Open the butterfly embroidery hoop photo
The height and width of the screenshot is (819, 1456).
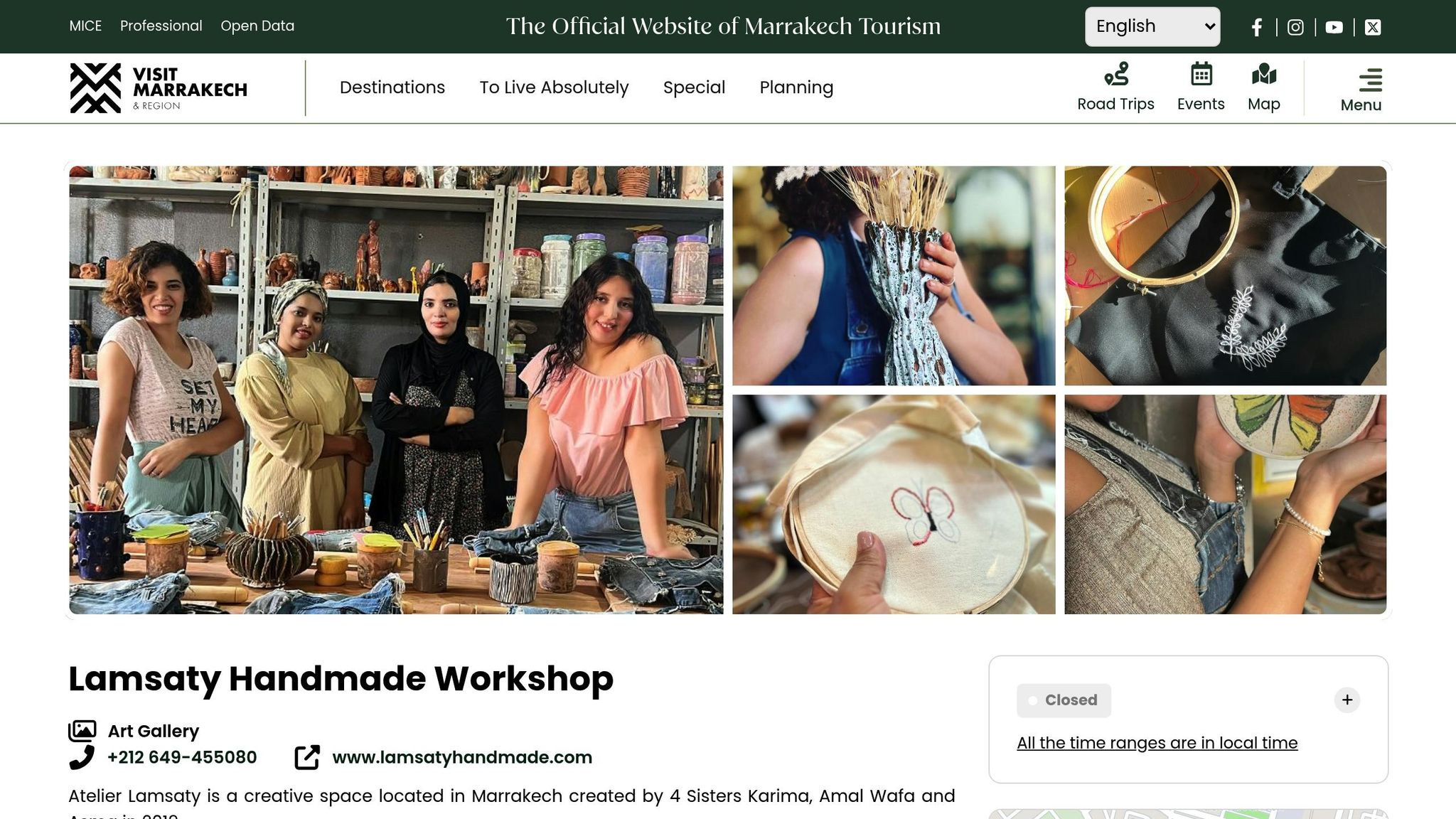coord(894,505)
